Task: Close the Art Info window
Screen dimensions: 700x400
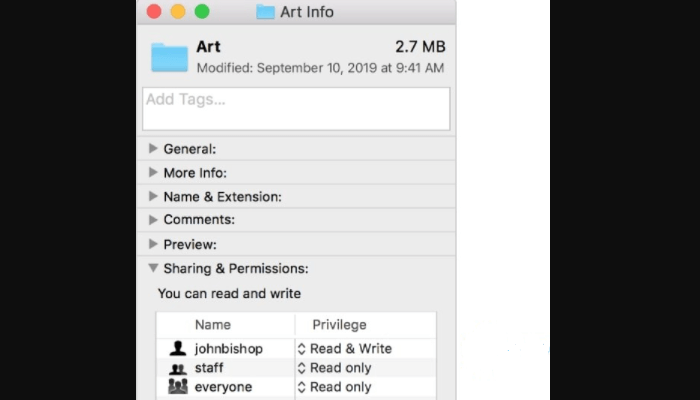Action: coord(154,12)
